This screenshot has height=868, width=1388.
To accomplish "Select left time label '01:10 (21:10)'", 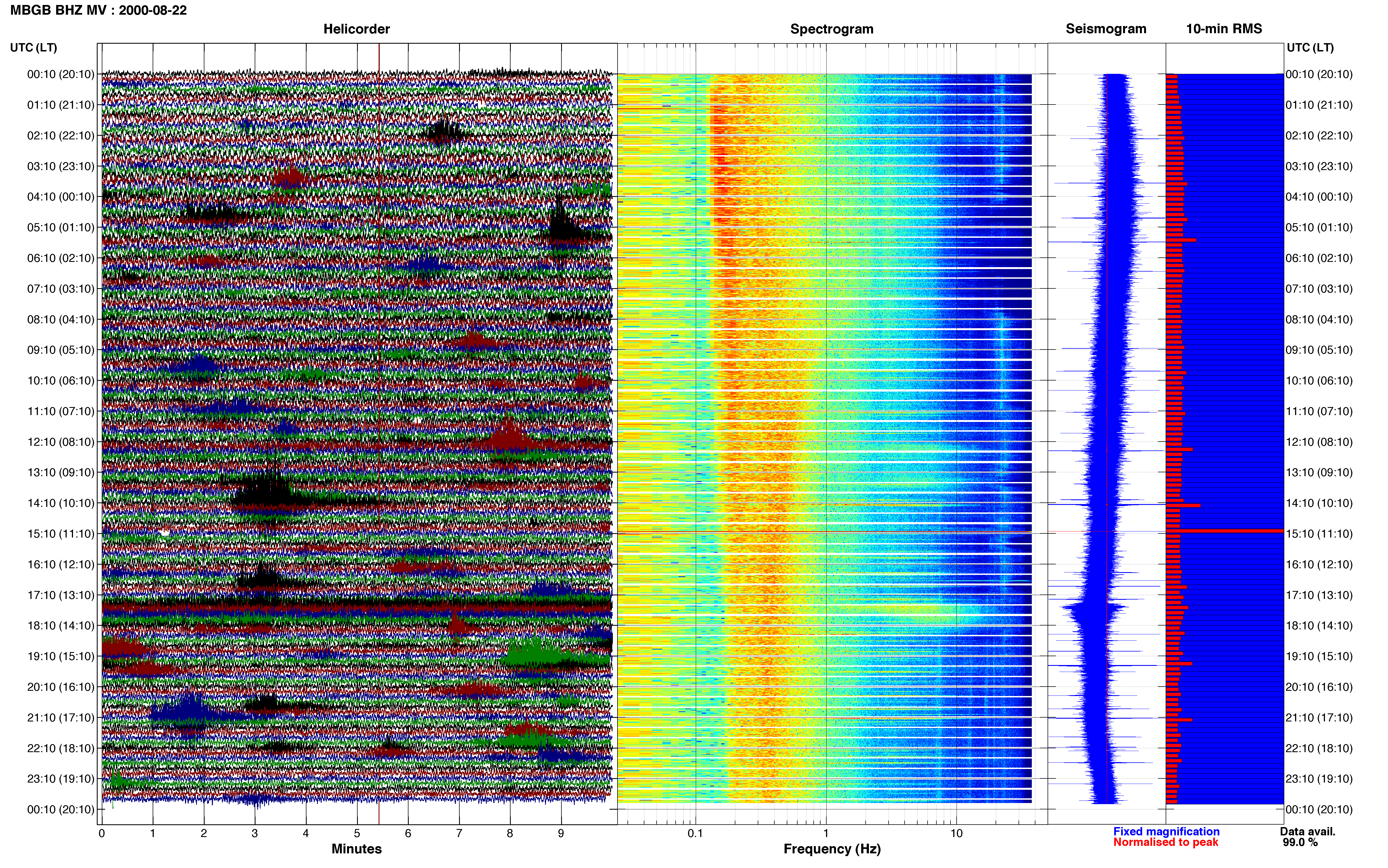I will pyautogui.click(x=61, y=105).
